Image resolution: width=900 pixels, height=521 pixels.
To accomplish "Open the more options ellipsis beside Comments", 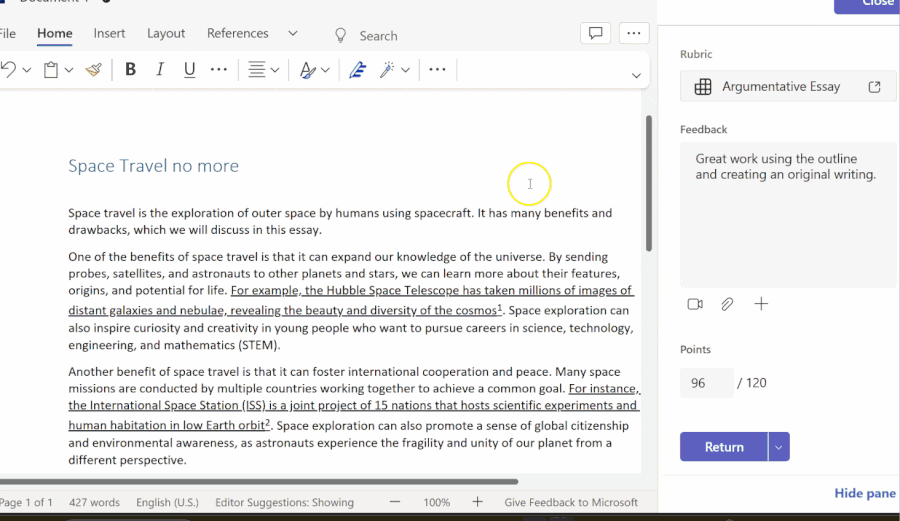I will [x=634, y=33].
